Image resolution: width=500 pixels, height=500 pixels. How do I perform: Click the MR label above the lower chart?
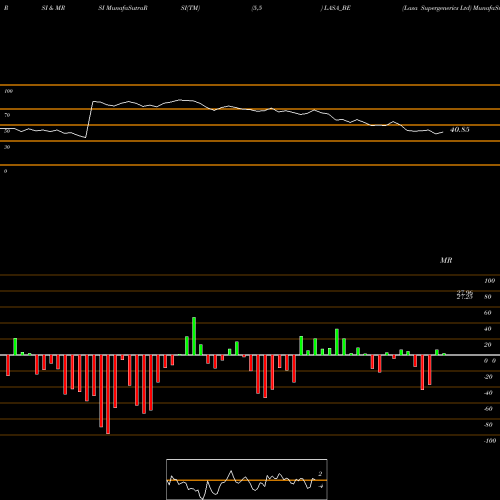(446, 260)
